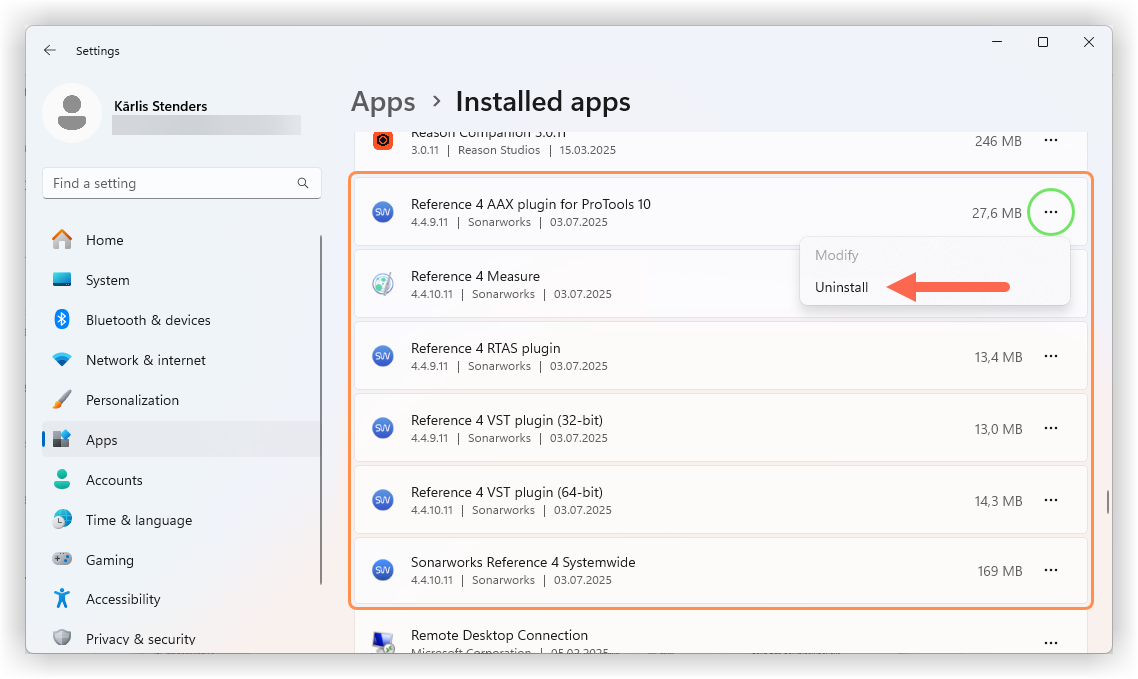Click the Bluetooth icon in sidebar
Viewport: 1138px width, 679px height.
coord(62,319)
